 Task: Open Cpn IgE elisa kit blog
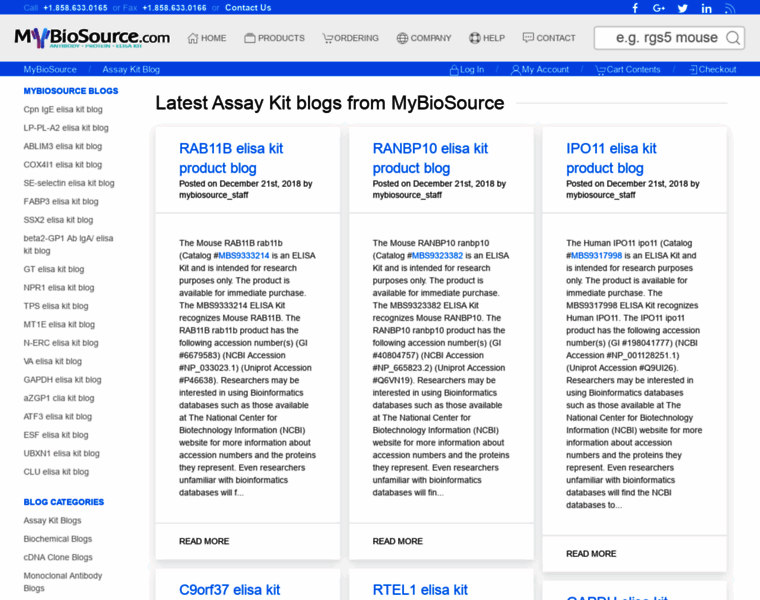(x=63, y=109)
